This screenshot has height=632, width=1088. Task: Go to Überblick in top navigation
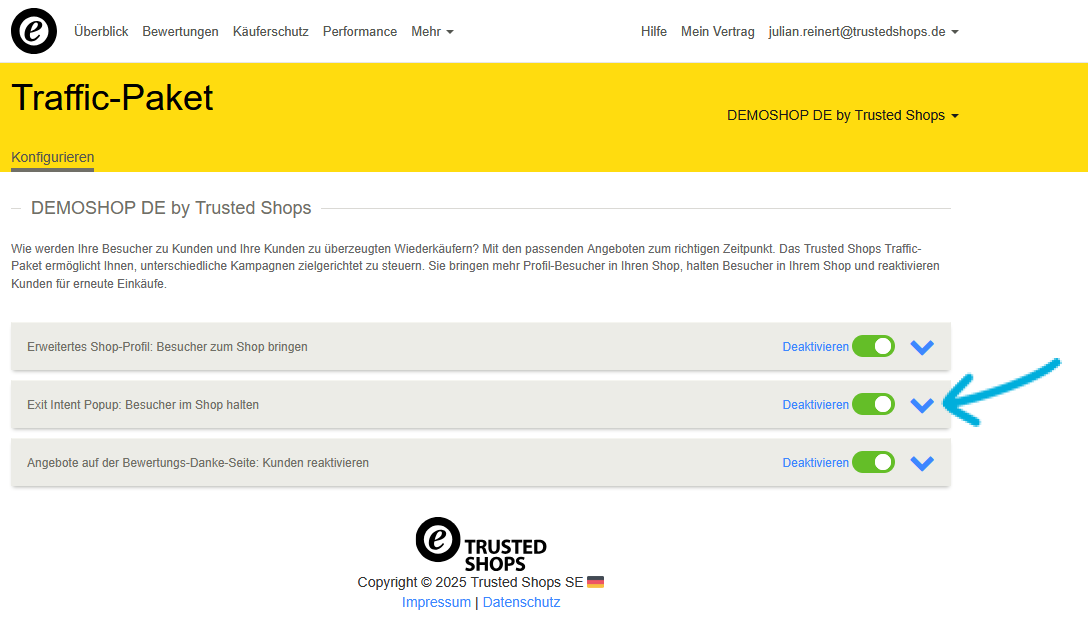click(101, 32)
